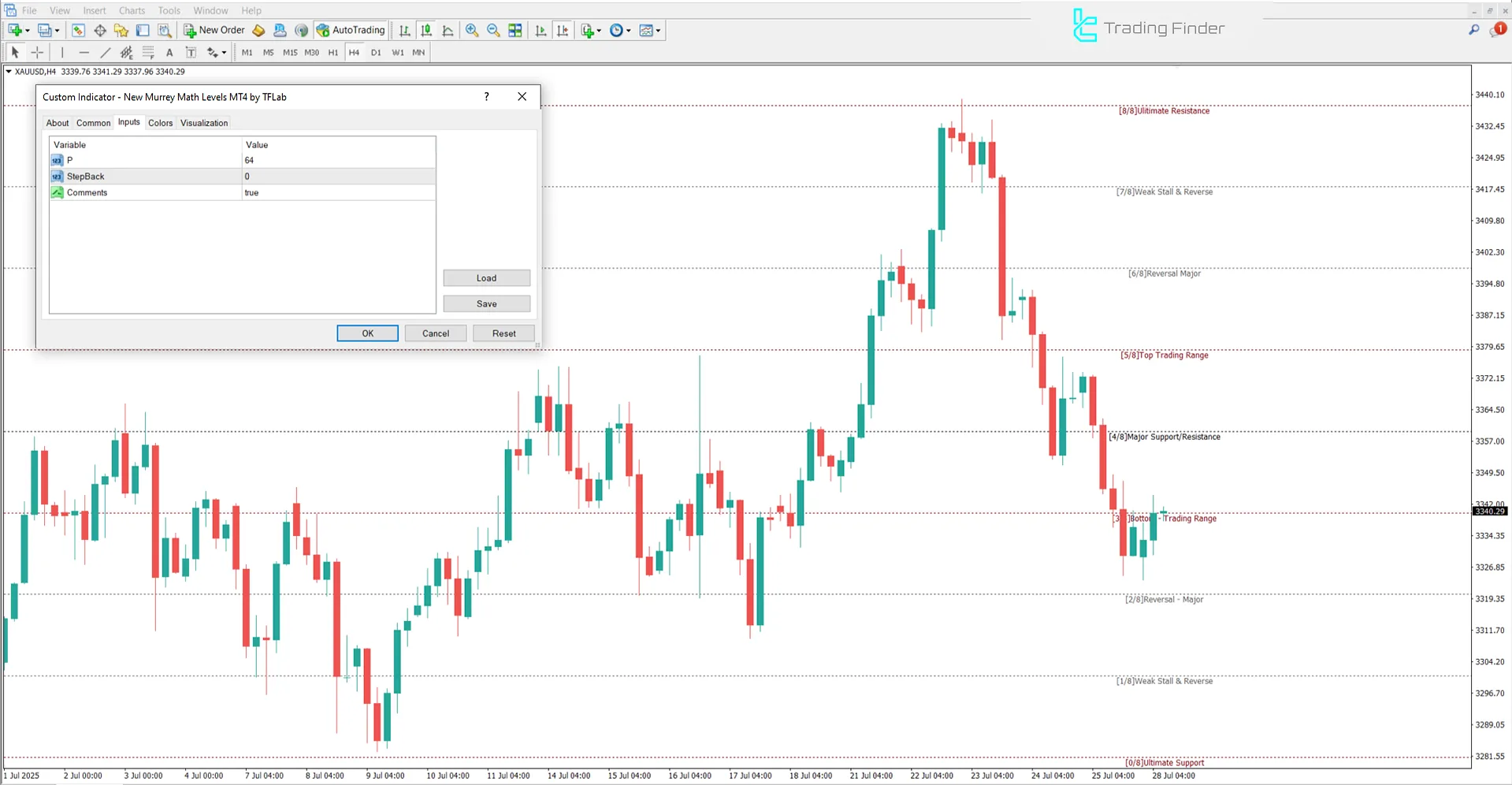This screenshot has width=1512, height=785.
Task: Select the Fibonacci Retracement drawing tool
Action: (148, 52)
